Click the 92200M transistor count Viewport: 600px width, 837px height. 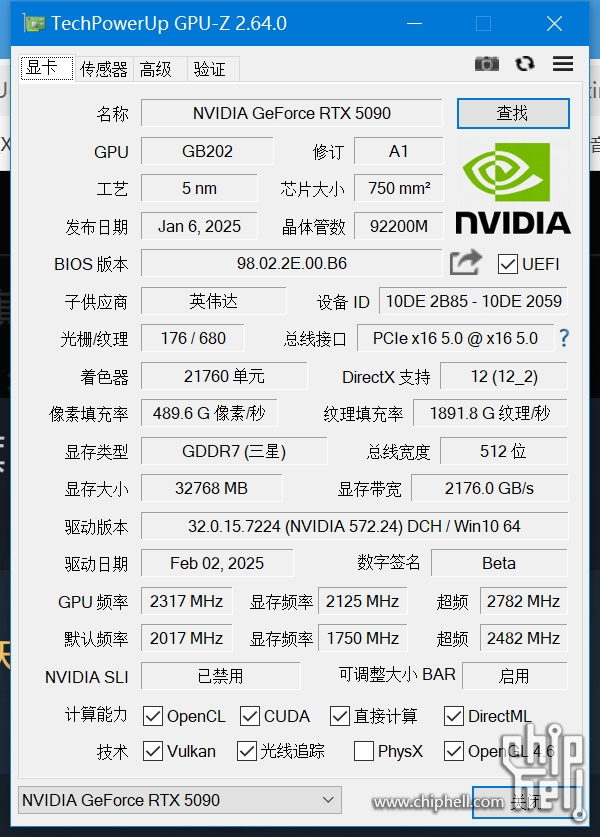point(398,226)
